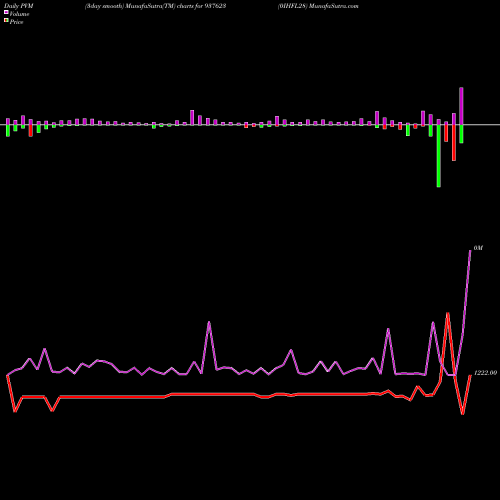Click the red-green Price legend swatch
This screenshot has height=500, width=500.
(x=6, y=21)
